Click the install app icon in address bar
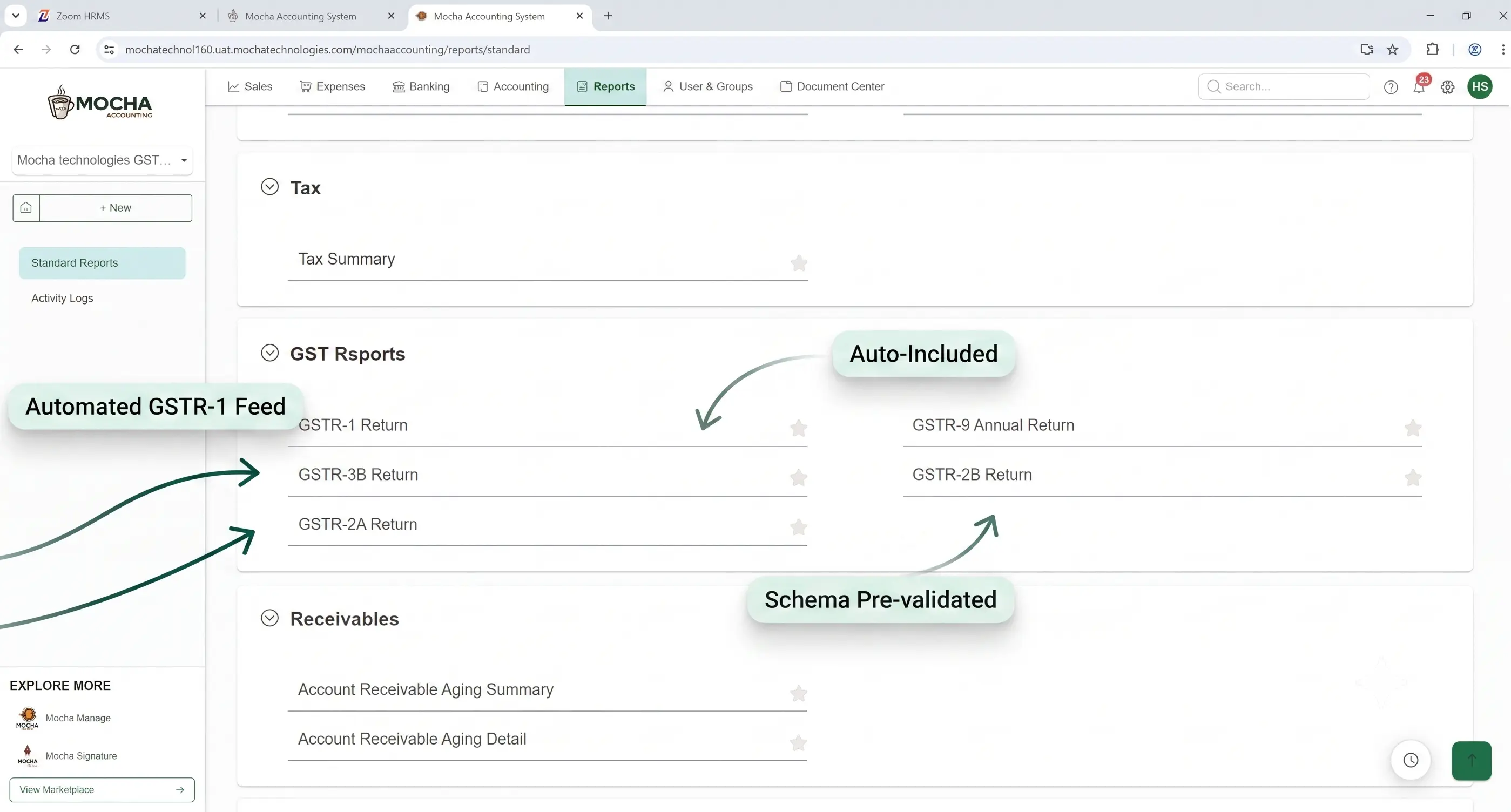The width and height of the screenshot is (1511, 812). click(x=1367, y=49)
